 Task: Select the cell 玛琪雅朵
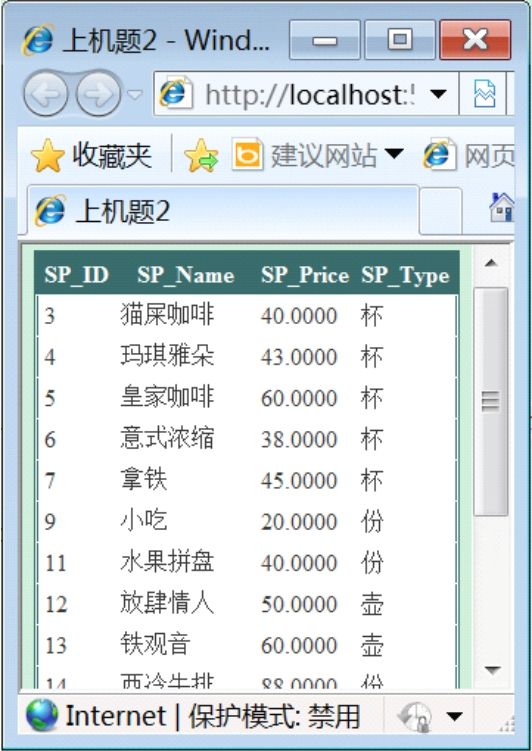(x=167, y=356)
